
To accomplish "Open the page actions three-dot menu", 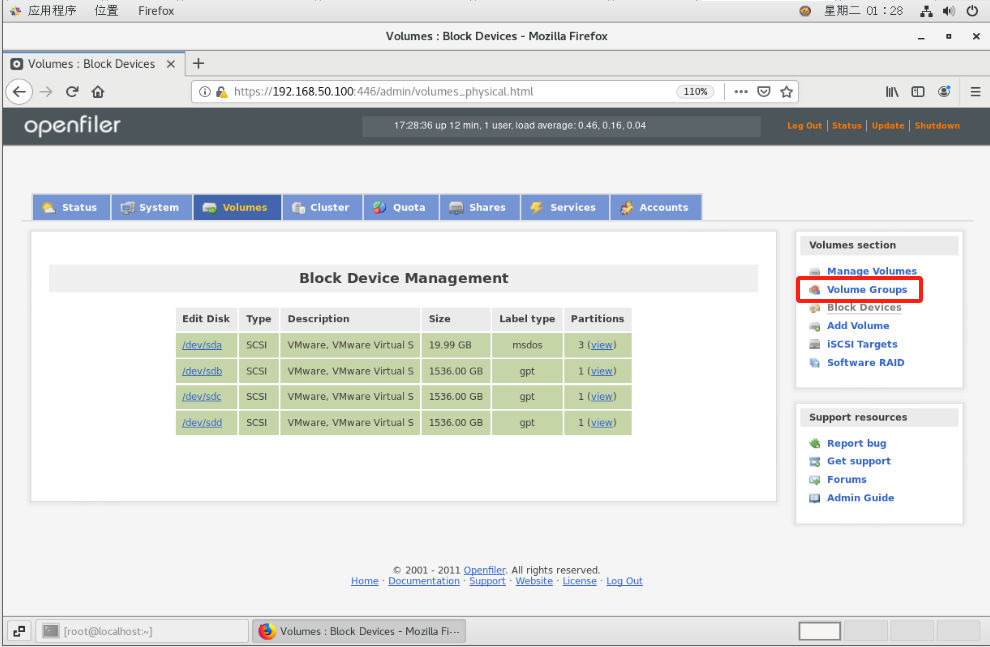I will click(741, 92).
